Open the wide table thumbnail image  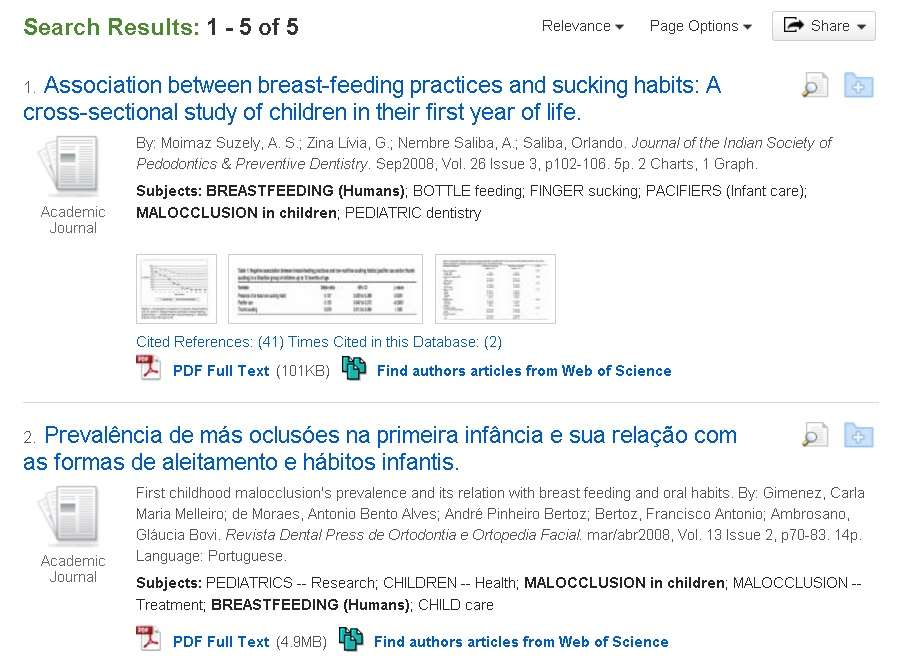[325, 289]
